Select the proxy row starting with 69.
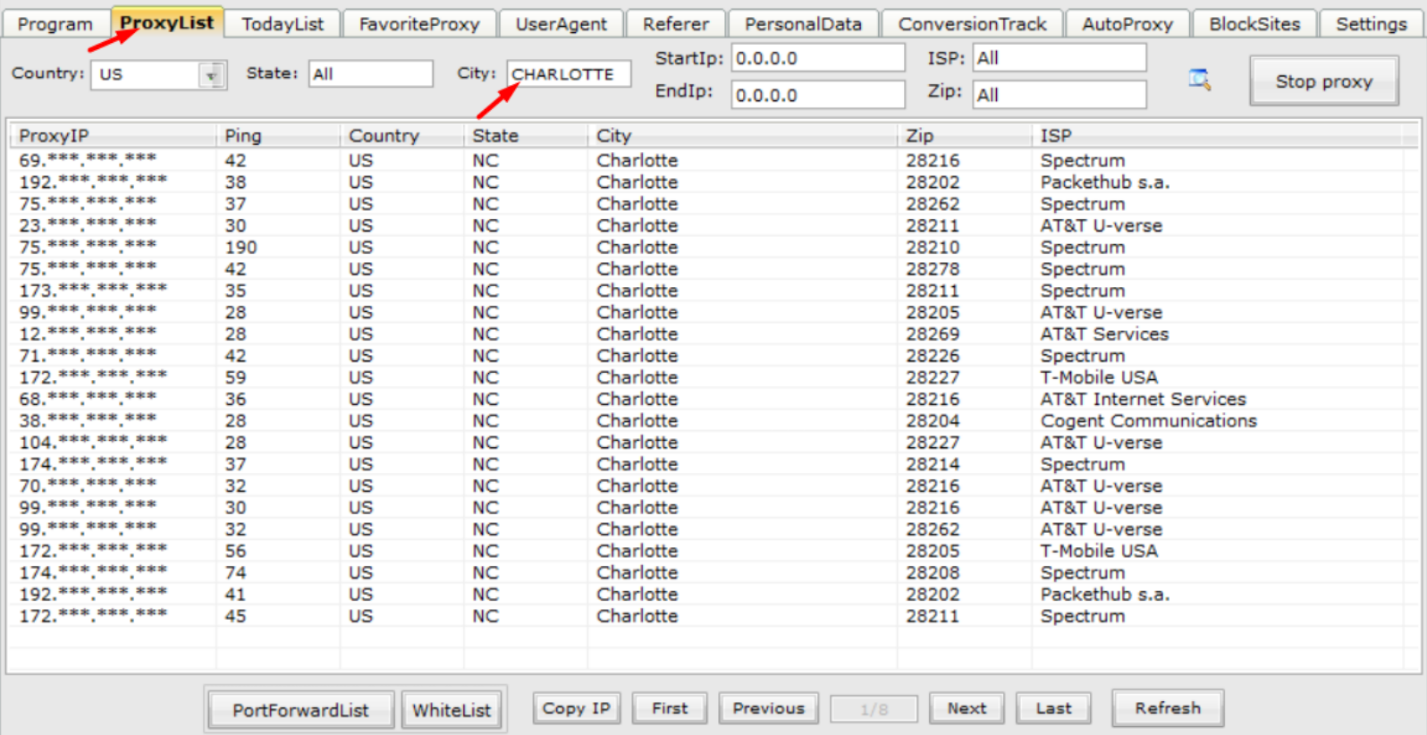The image size is (1427, 735). 713,160
